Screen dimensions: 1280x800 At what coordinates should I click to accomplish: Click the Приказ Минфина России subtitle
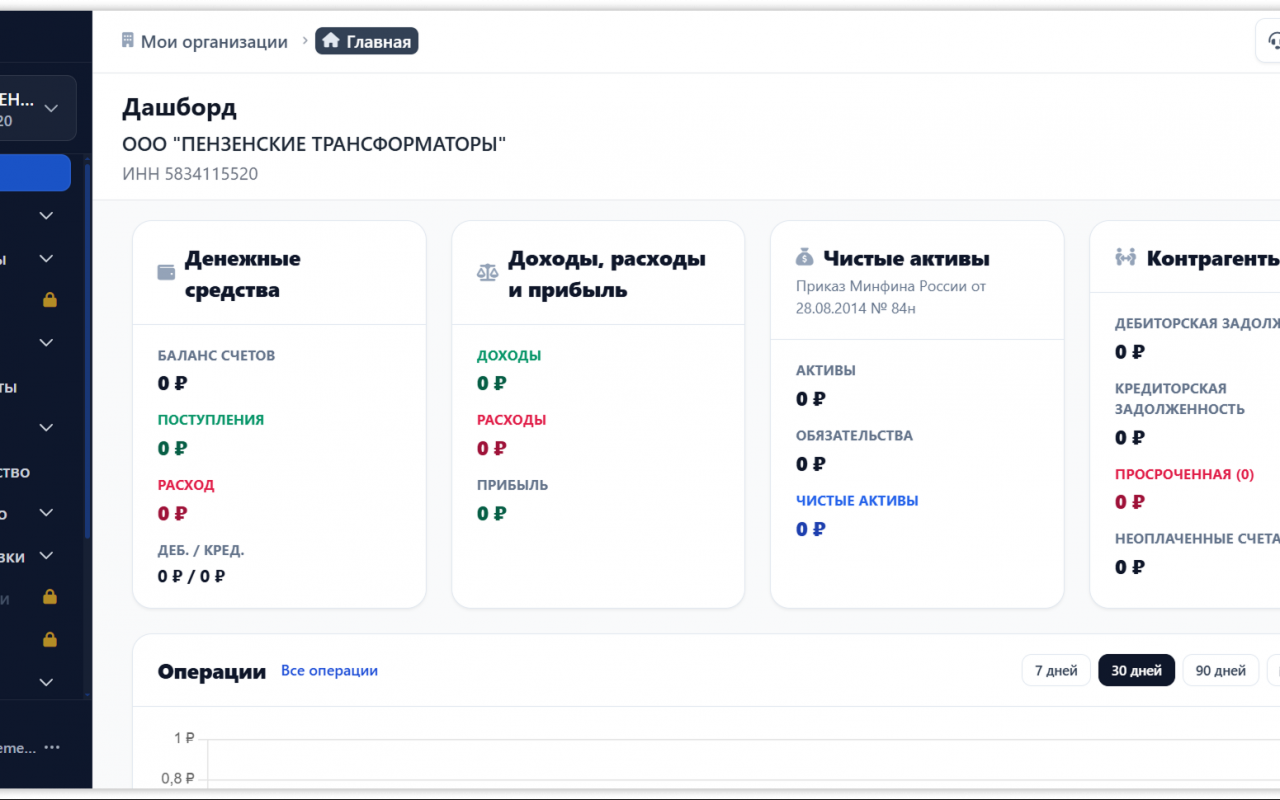891,297
